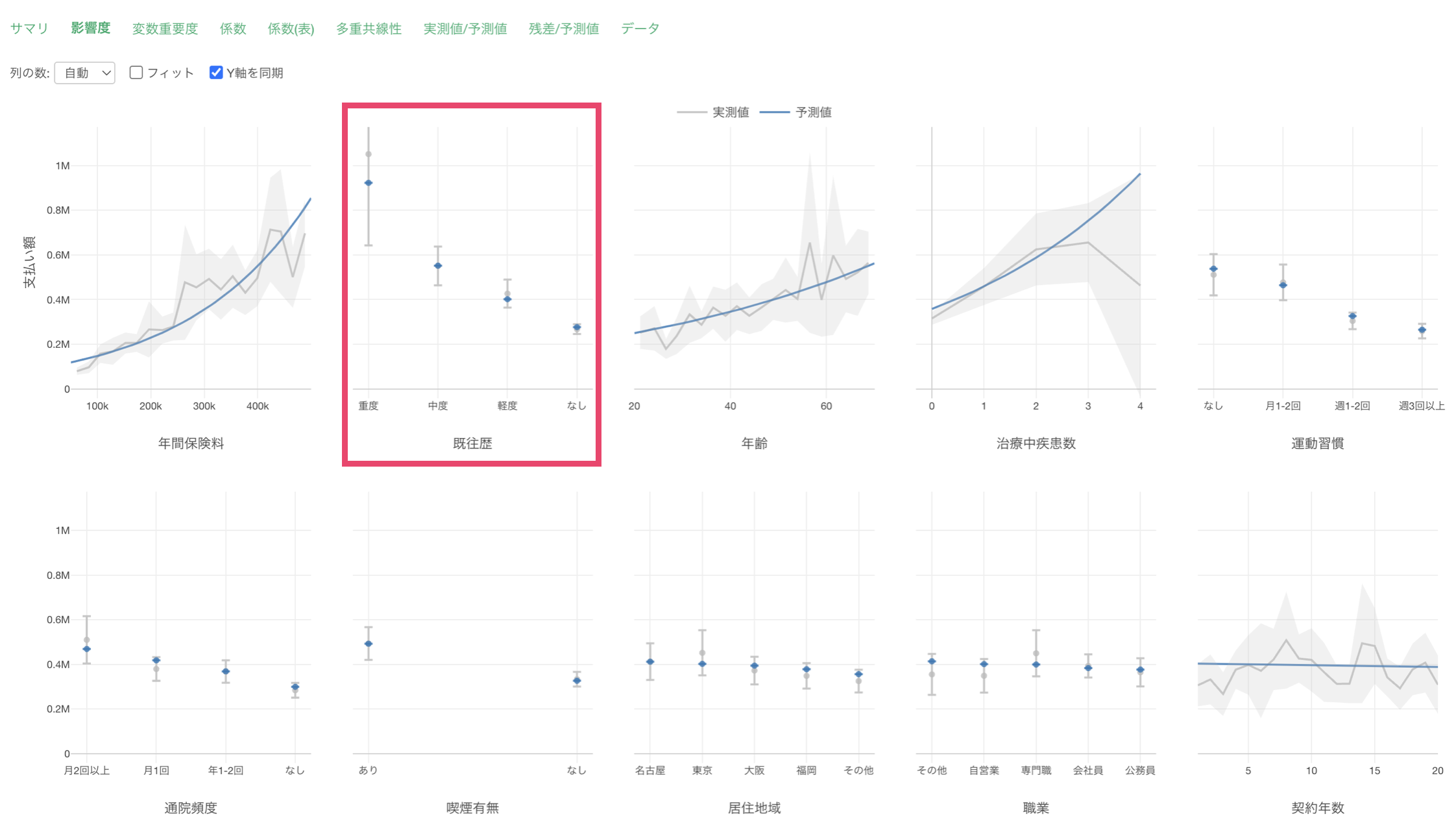Click the あり data point in 喫煙有無 chart
Viewport: 1456px width, 832px height.
(369, 644)
